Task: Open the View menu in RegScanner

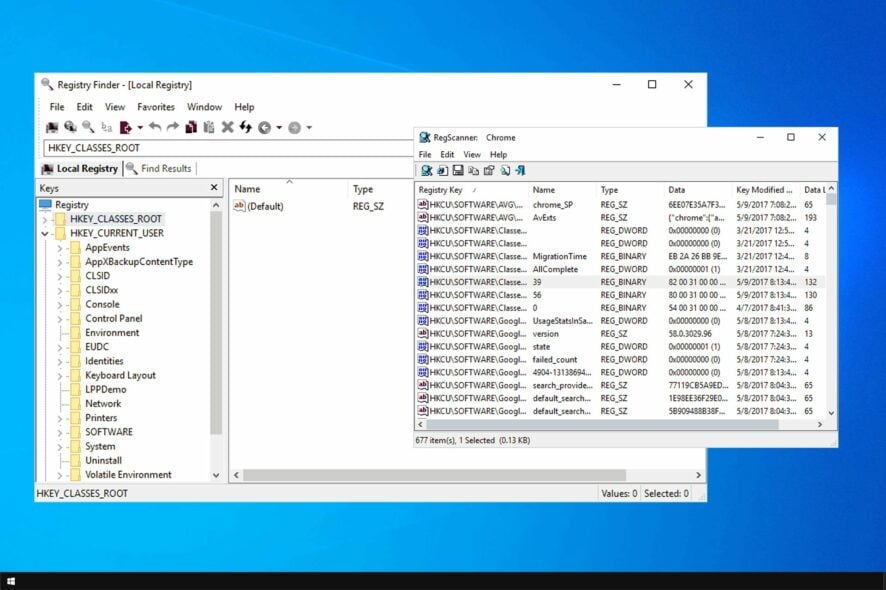Action: 472,154
